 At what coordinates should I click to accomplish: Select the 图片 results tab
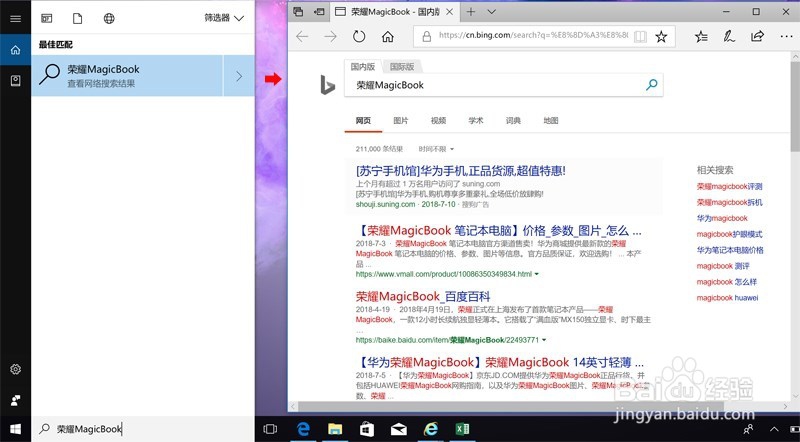[401, 121]
